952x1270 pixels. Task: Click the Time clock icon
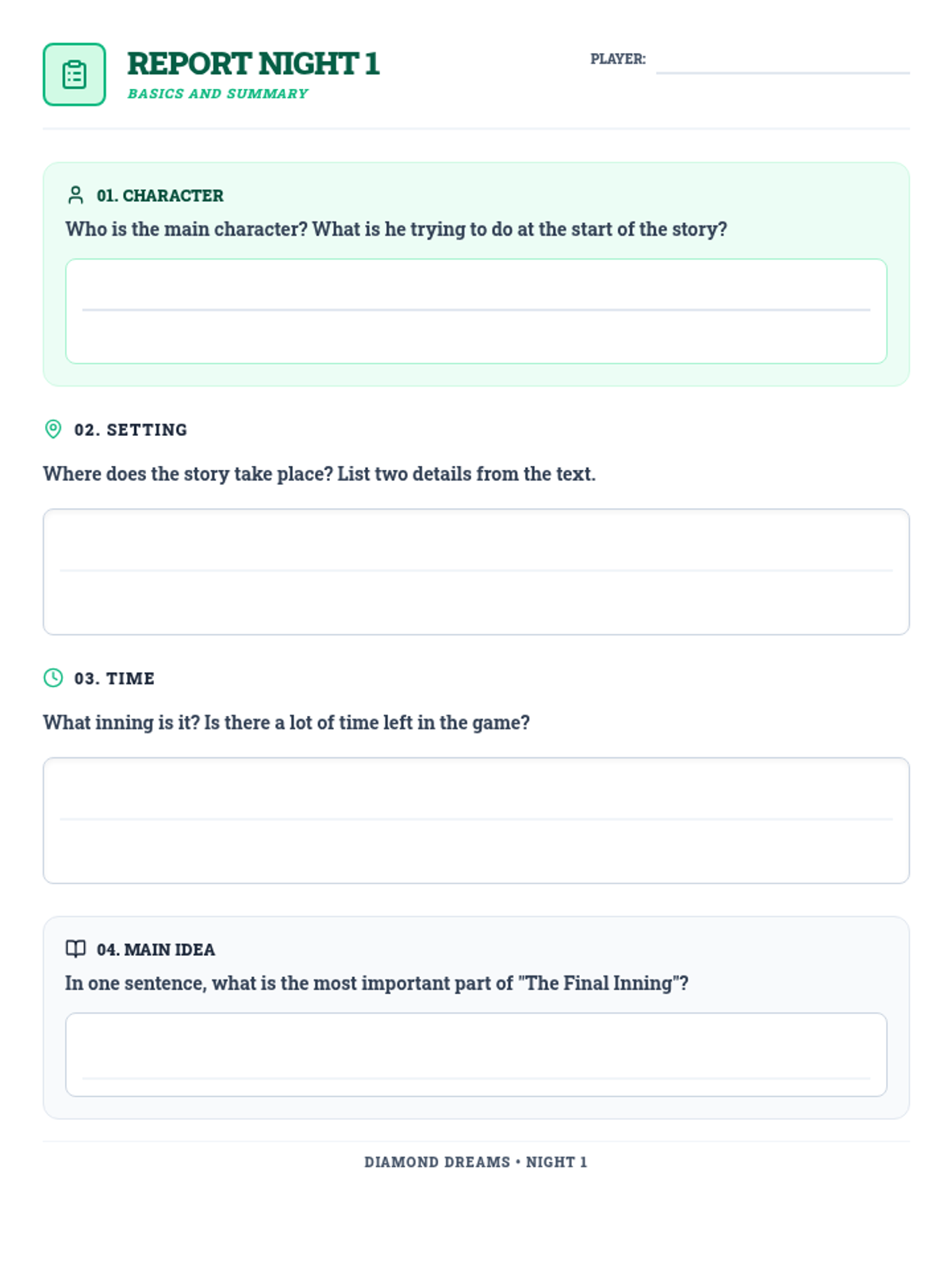click(53, 678)
